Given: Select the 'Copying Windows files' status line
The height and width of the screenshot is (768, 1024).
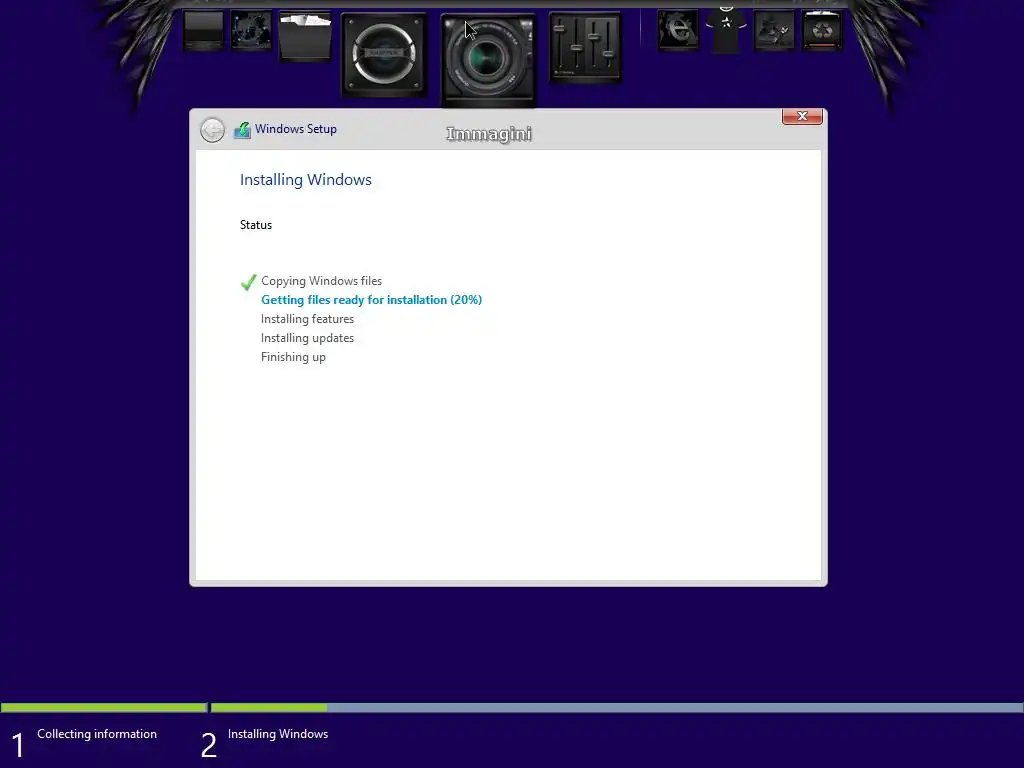Looking at the screenshot, I should pos(321,281).
